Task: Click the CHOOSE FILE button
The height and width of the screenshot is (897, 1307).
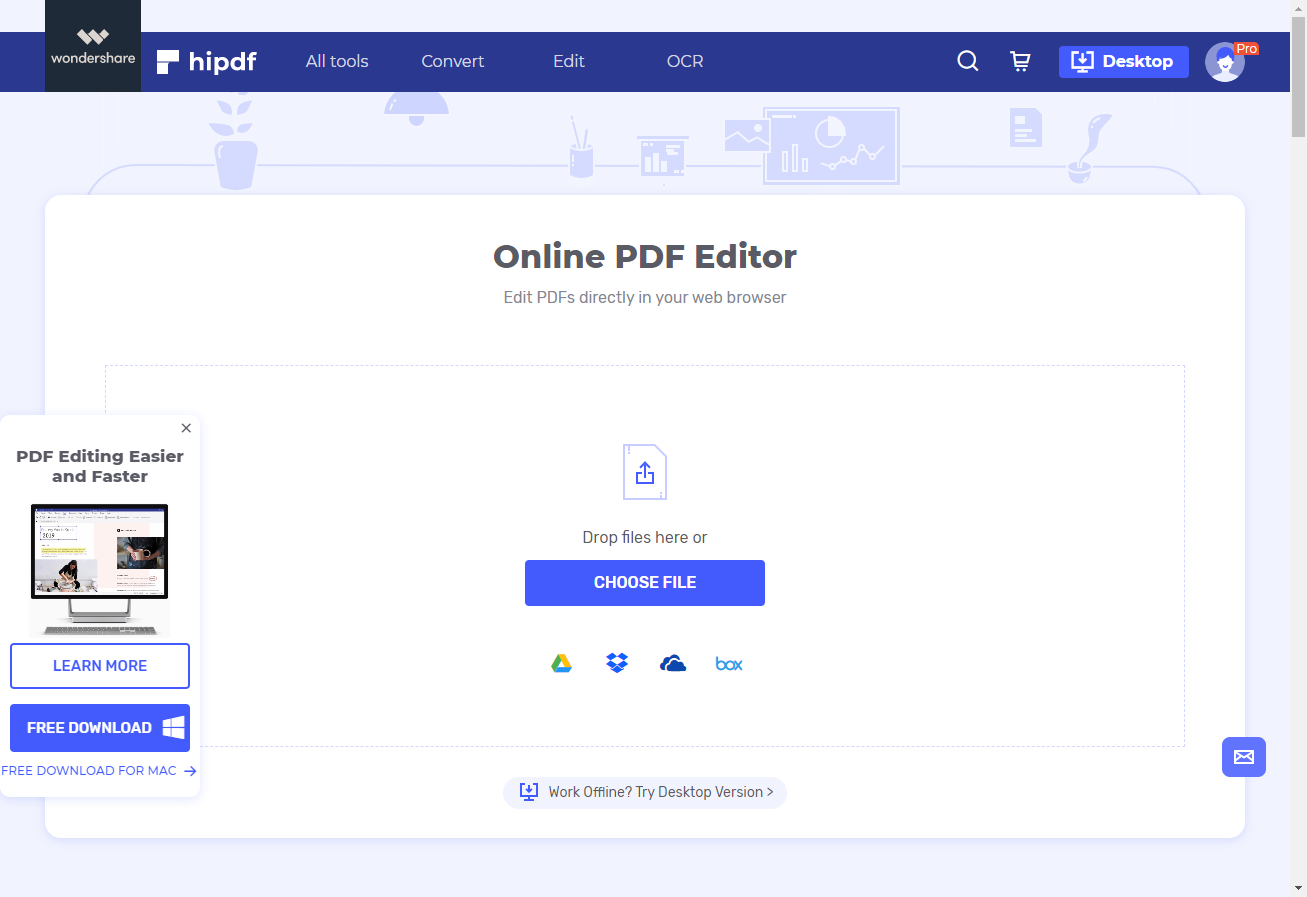Action: [x=645, y=583]
